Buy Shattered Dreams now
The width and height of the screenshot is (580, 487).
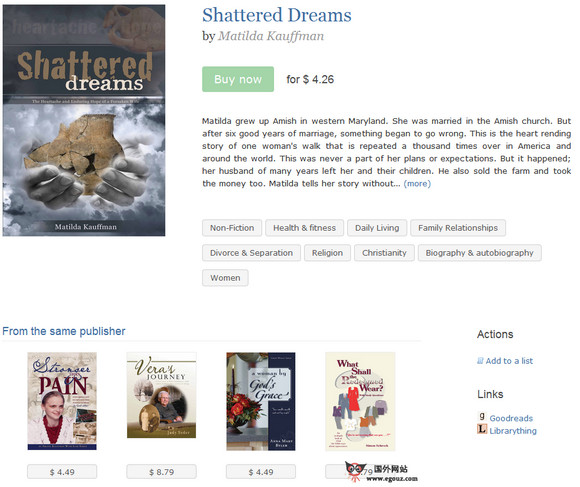click(238, 79)
